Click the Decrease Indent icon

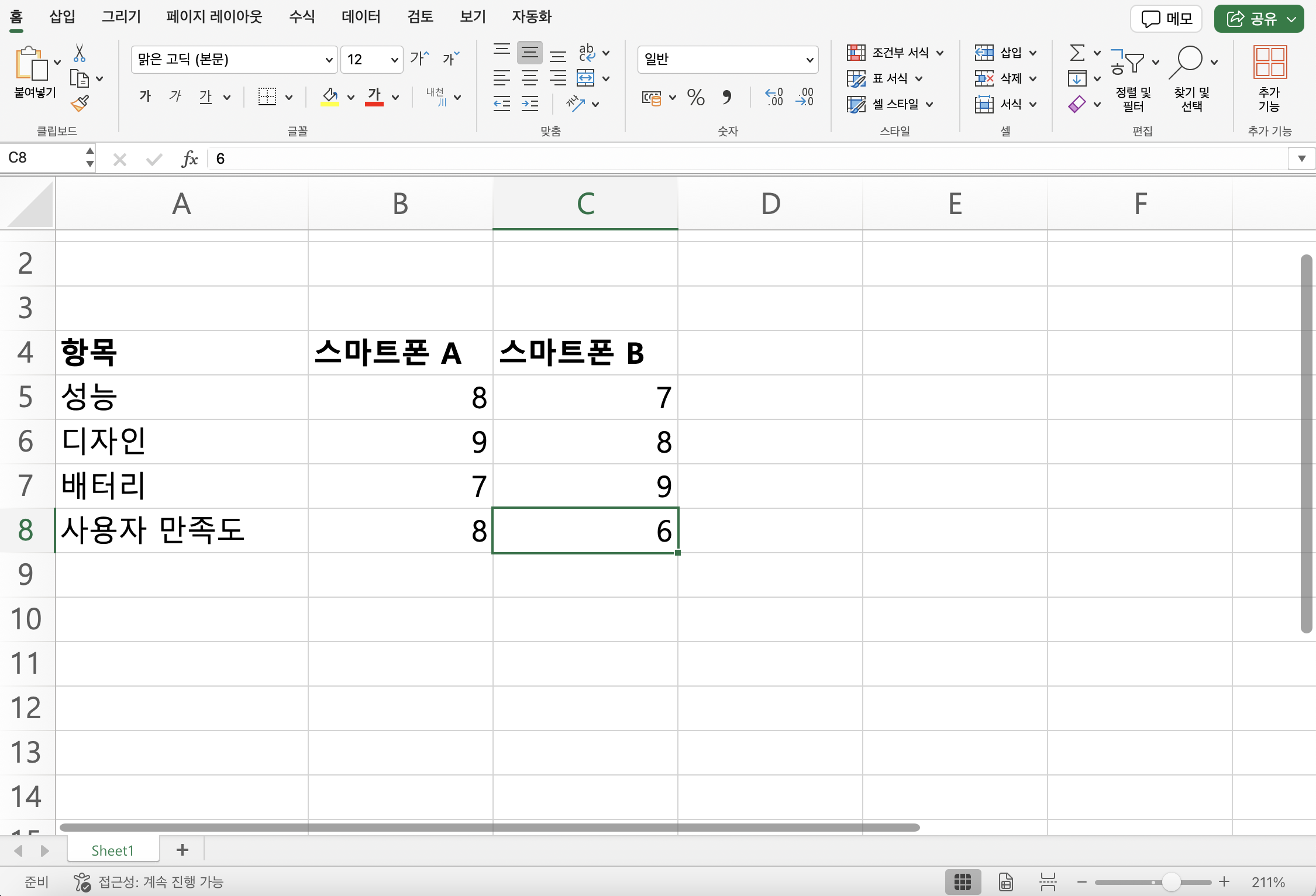pyautogui.click(x=502, y=104)
